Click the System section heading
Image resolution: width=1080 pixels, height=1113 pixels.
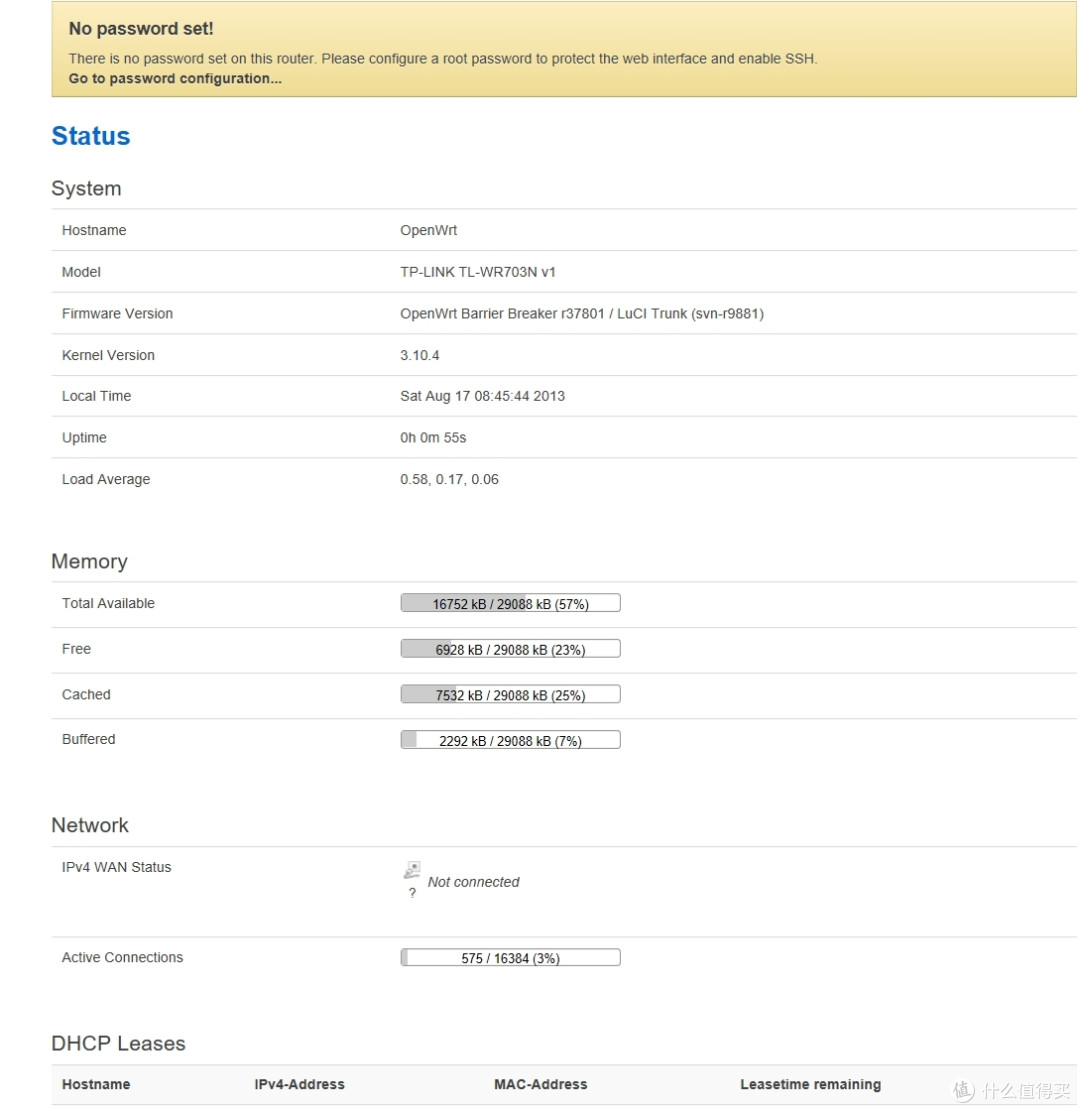tap(86, 188)
